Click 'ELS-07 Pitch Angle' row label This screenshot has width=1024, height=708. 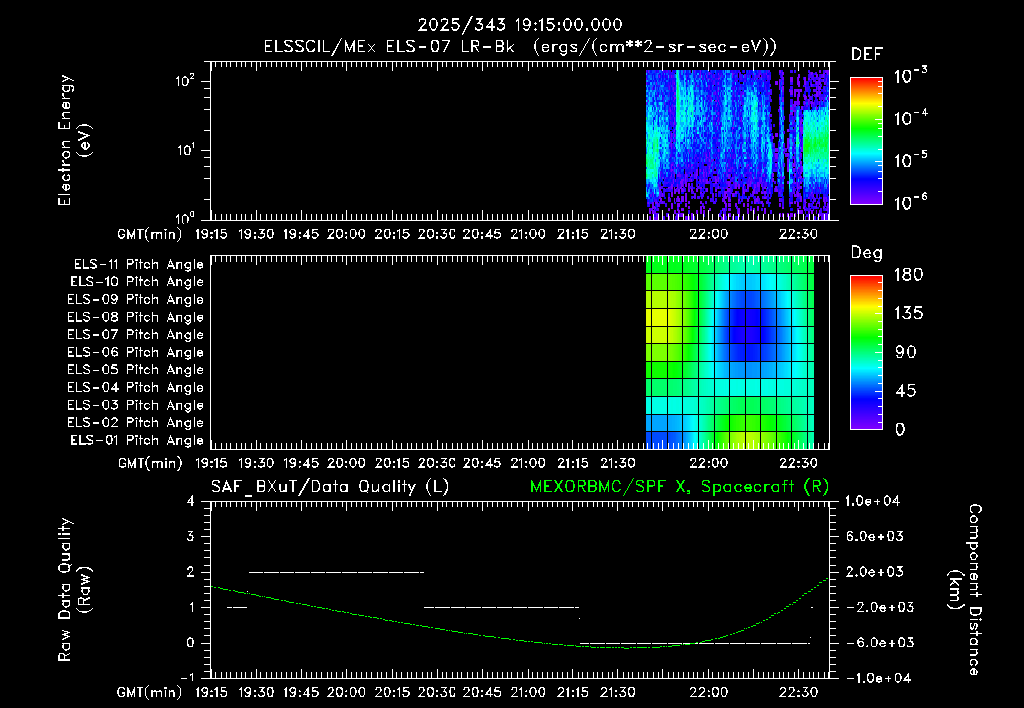pos(135,335)
